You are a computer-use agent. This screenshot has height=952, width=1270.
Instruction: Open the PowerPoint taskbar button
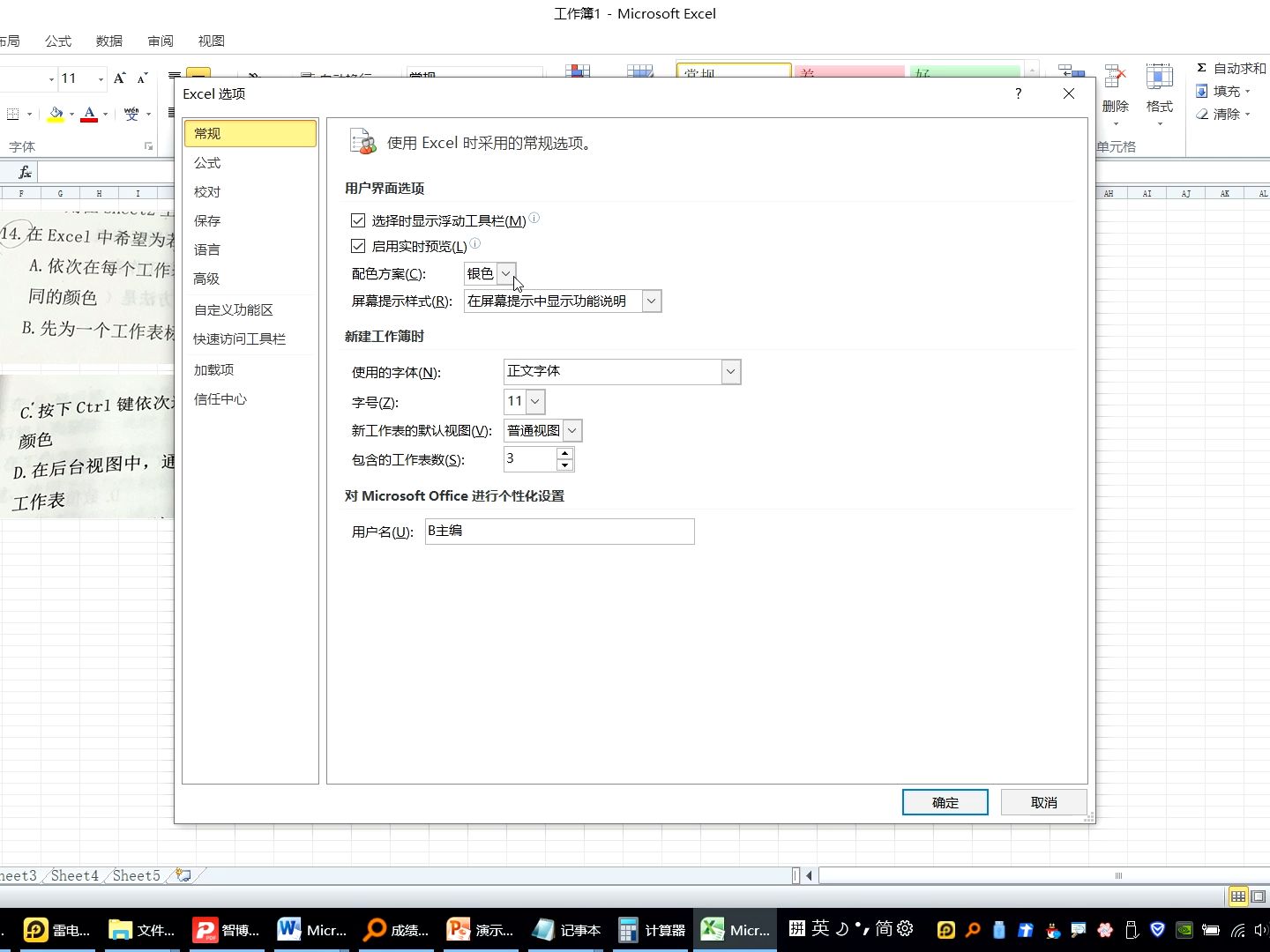point(481,930)
